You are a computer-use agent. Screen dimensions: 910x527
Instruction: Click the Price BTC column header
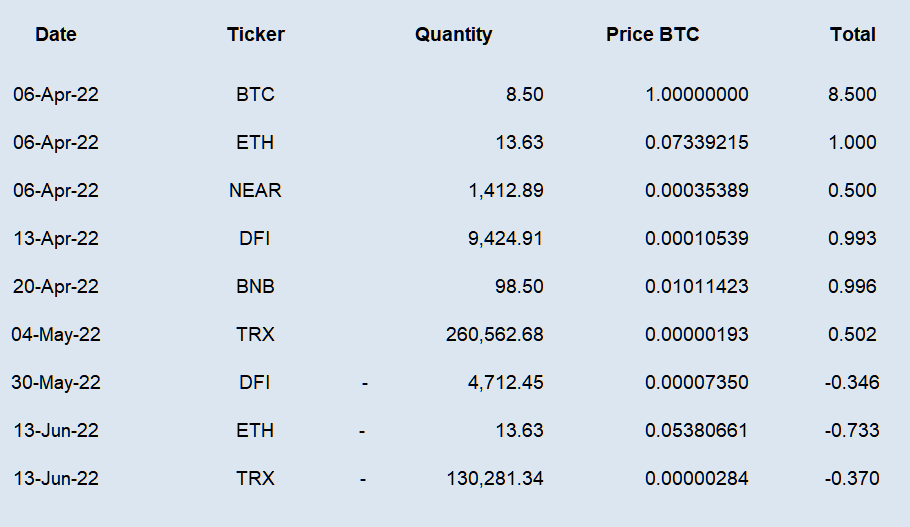coord(652,34)
